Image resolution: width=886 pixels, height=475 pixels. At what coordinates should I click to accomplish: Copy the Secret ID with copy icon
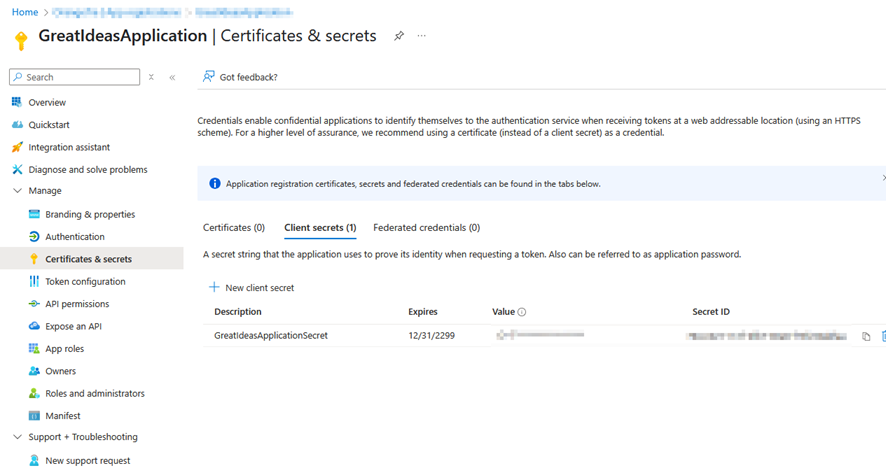[x=866, y=337]
